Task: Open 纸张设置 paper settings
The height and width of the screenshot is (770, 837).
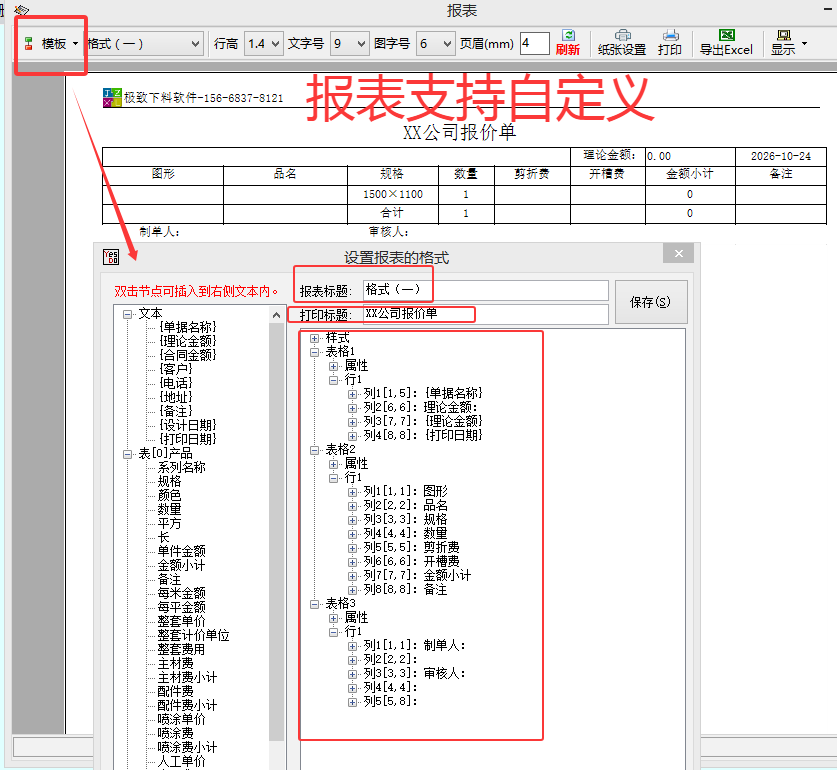Action: point(622,36)
